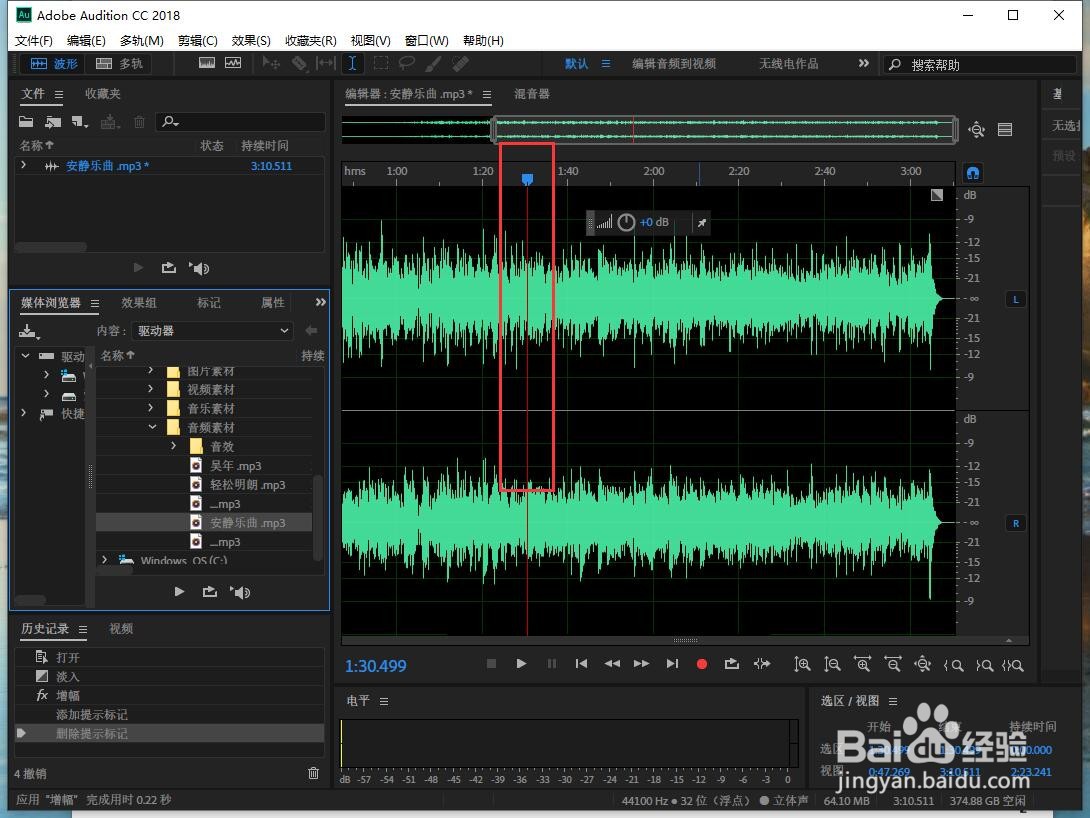This screenshot has height=818, width=1090.
Task: Expand the 音效 folder
Action: pos(174,445)
